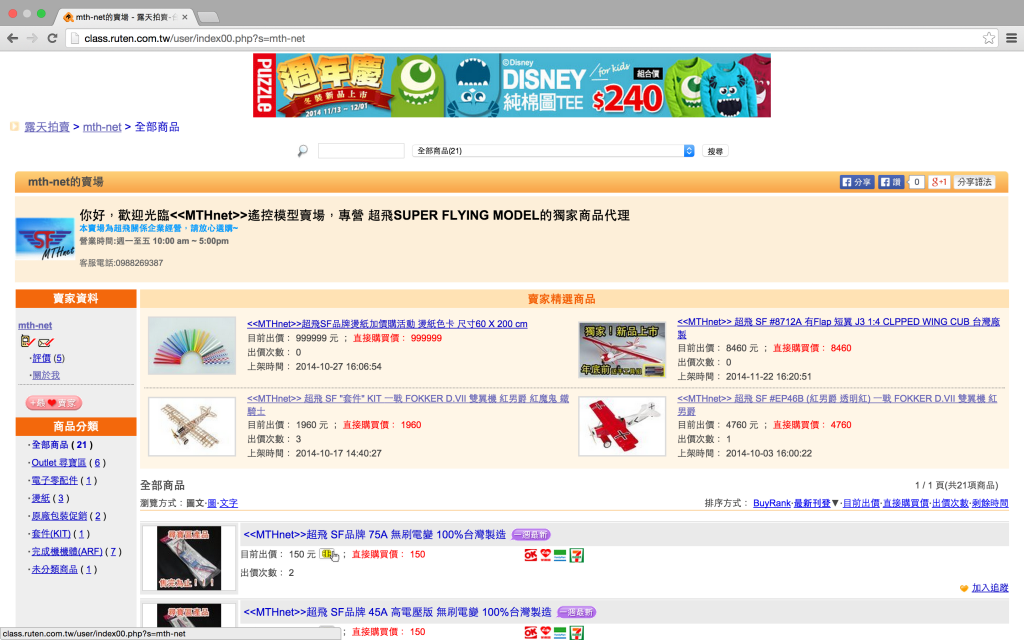Open the 燙紙 category
The height and width of the screenshot is (640, 1024).
40,498
